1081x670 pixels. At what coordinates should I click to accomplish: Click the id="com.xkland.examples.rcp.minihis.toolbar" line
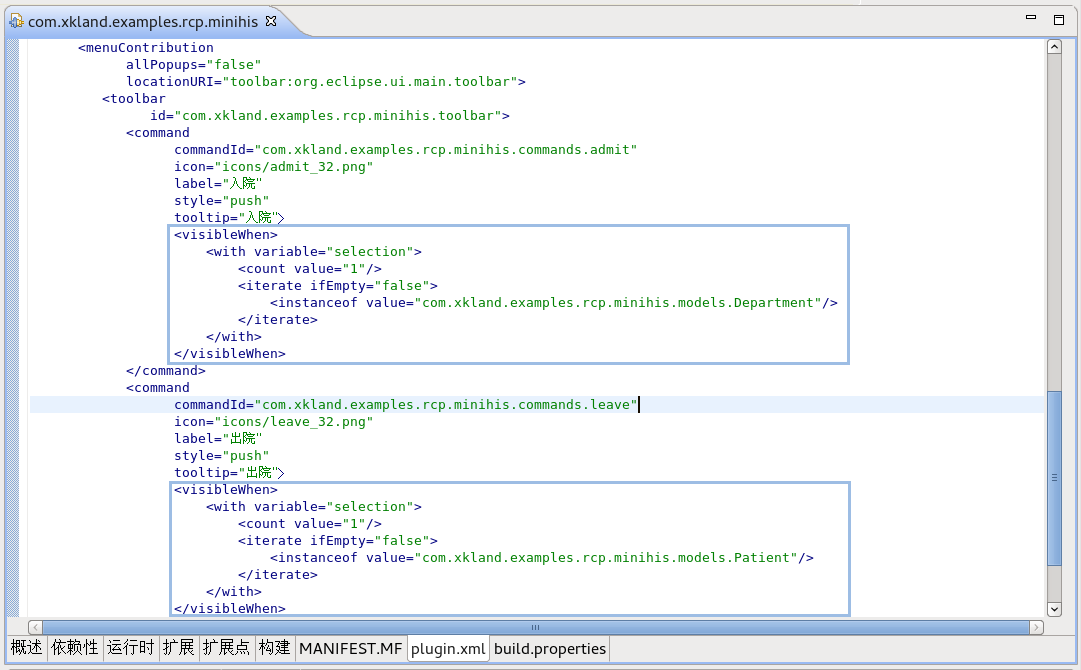tap(330, 116)
